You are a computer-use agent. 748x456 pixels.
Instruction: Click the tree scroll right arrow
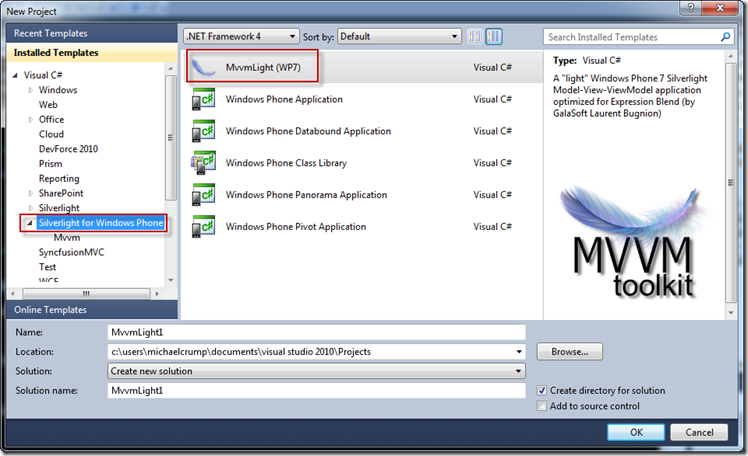click(157, 294)
